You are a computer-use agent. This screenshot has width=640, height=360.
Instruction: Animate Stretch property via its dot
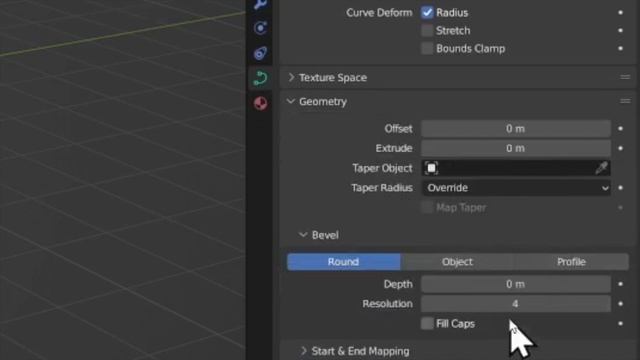pyautogui.click(x=620, y=31)
